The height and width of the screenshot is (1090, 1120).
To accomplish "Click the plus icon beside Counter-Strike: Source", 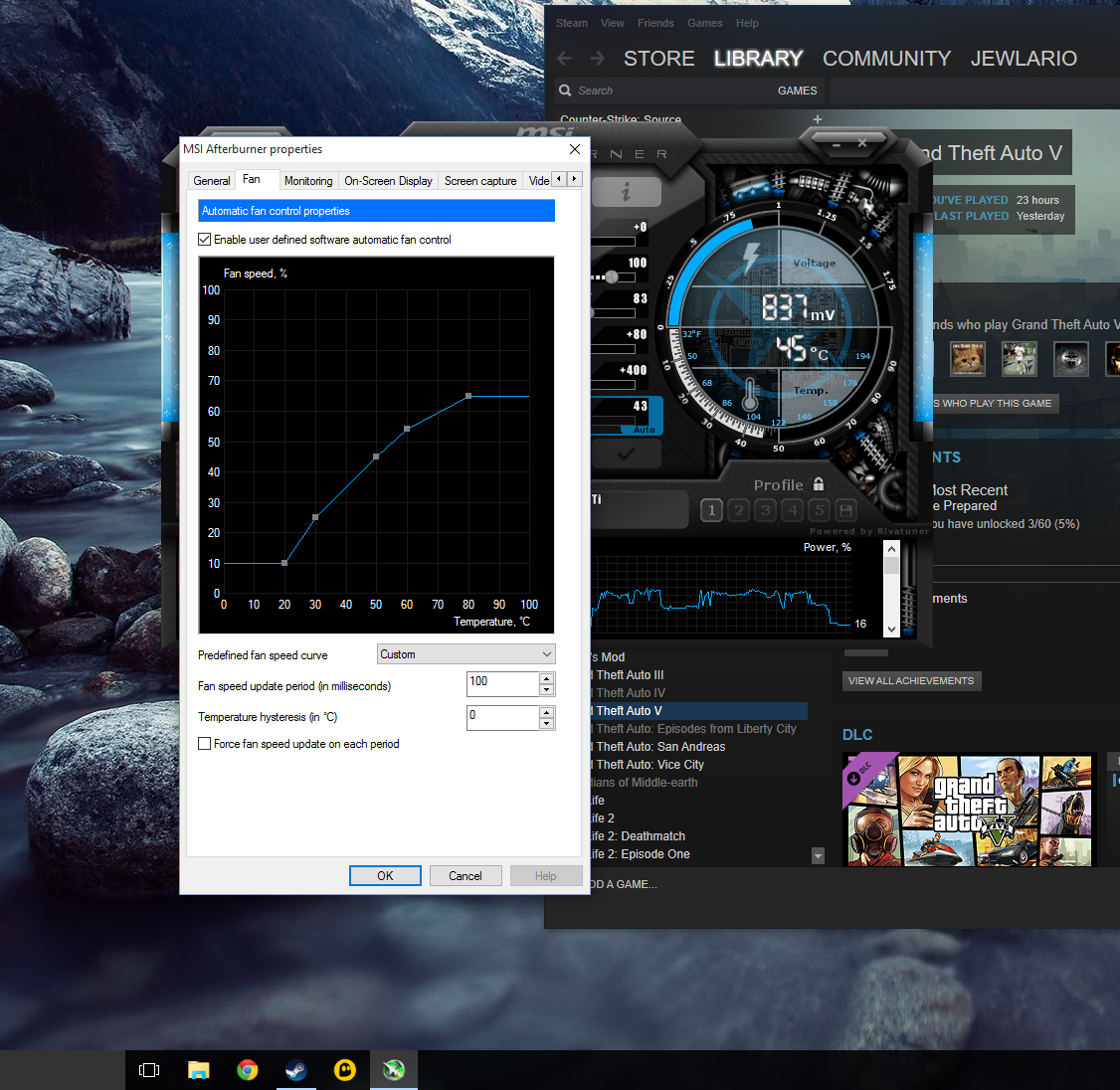I will [x=818, y=119].
